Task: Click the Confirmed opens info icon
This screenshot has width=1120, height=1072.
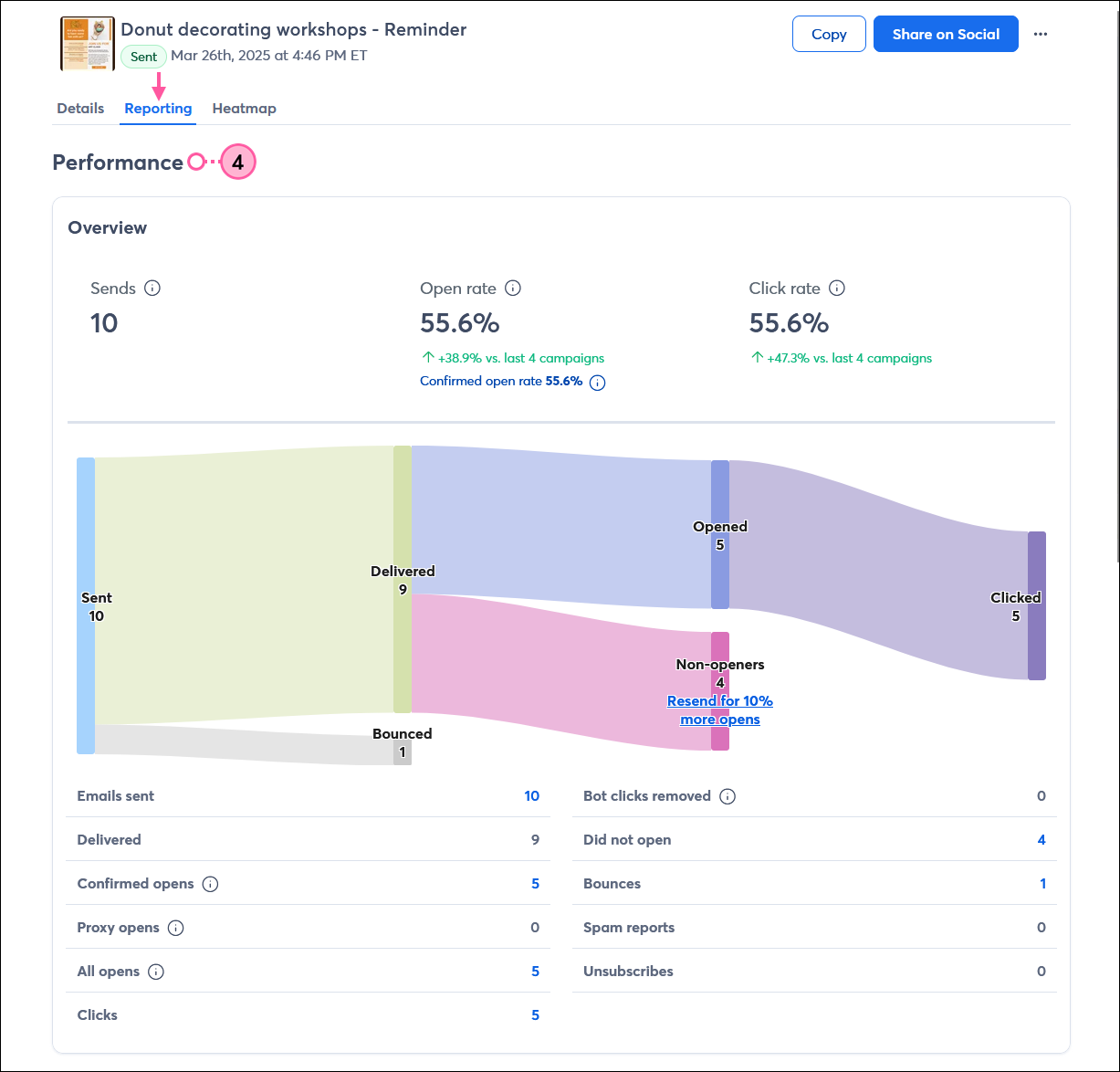Action: tap(211, 884)
